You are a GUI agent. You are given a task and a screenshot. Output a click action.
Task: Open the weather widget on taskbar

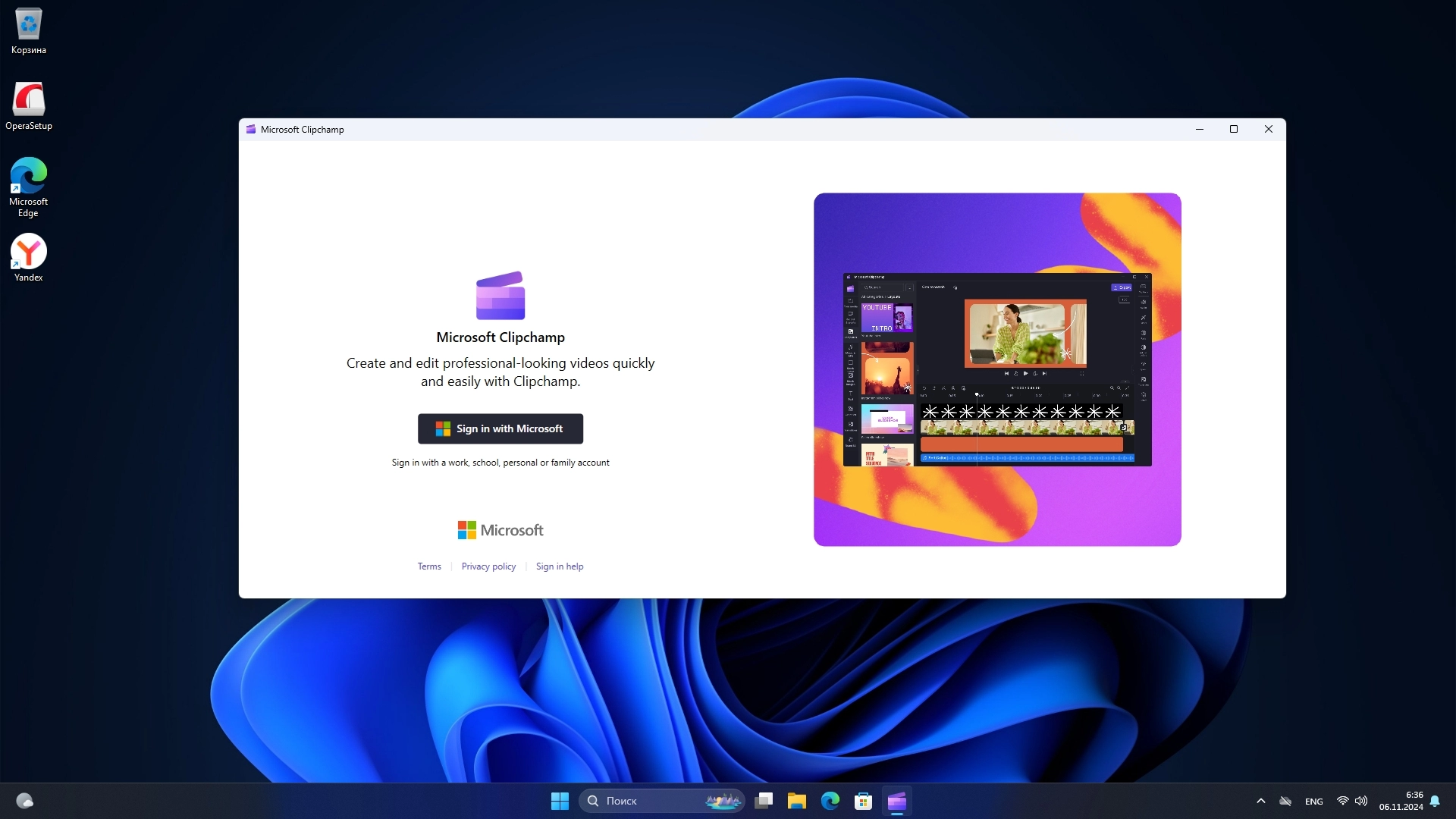point(25,801)
